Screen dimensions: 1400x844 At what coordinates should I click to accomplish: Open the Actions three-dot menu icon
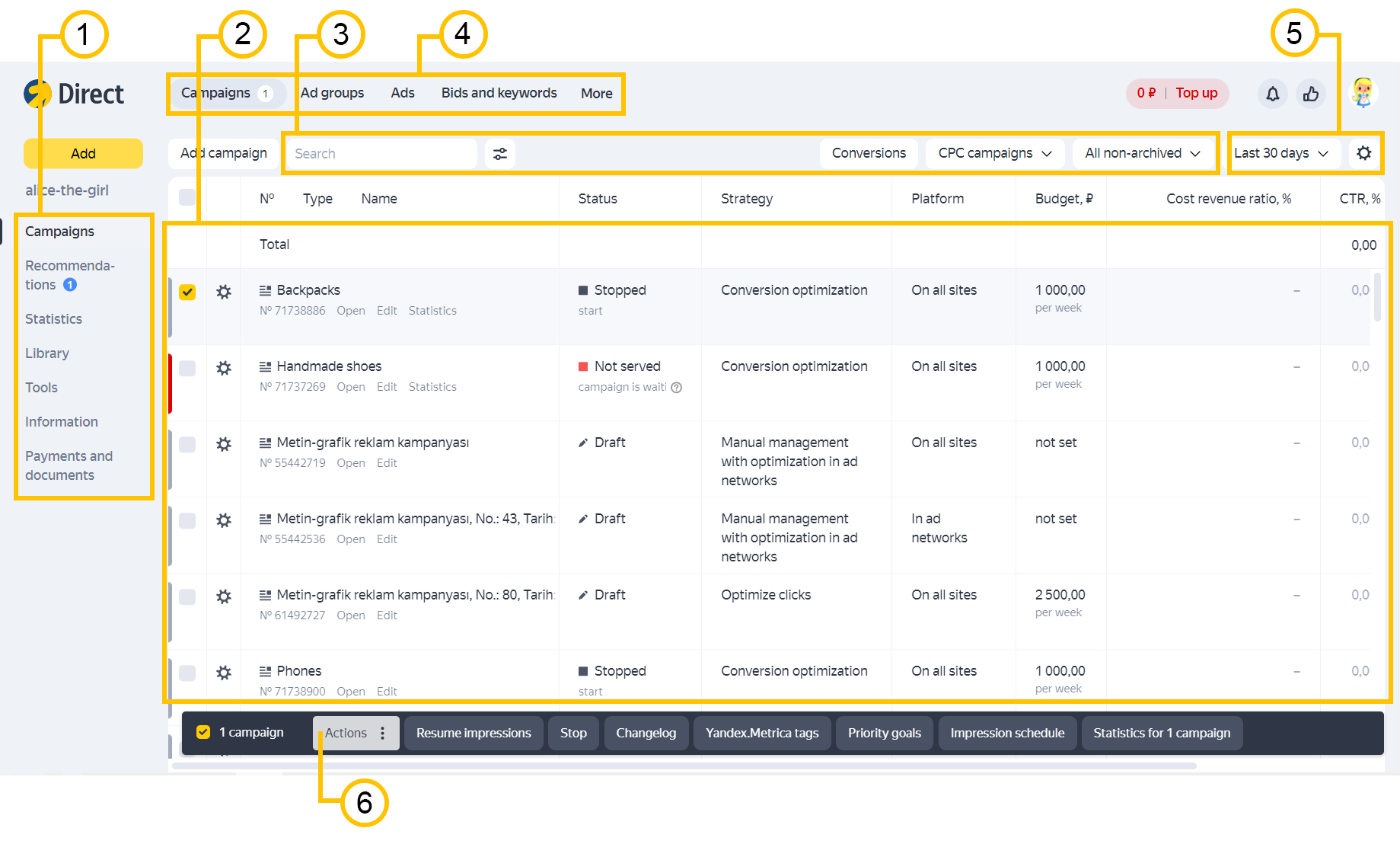coord(383,733)
